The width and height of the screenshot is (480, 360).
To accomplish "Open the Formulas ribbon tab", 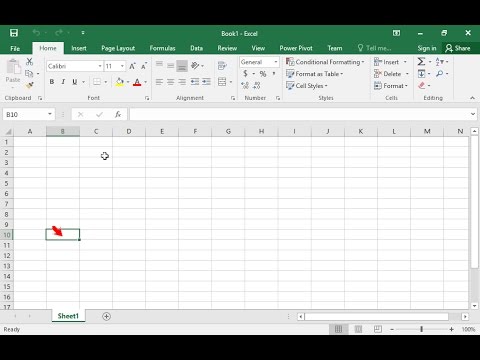I will click(x=162, y=48).
